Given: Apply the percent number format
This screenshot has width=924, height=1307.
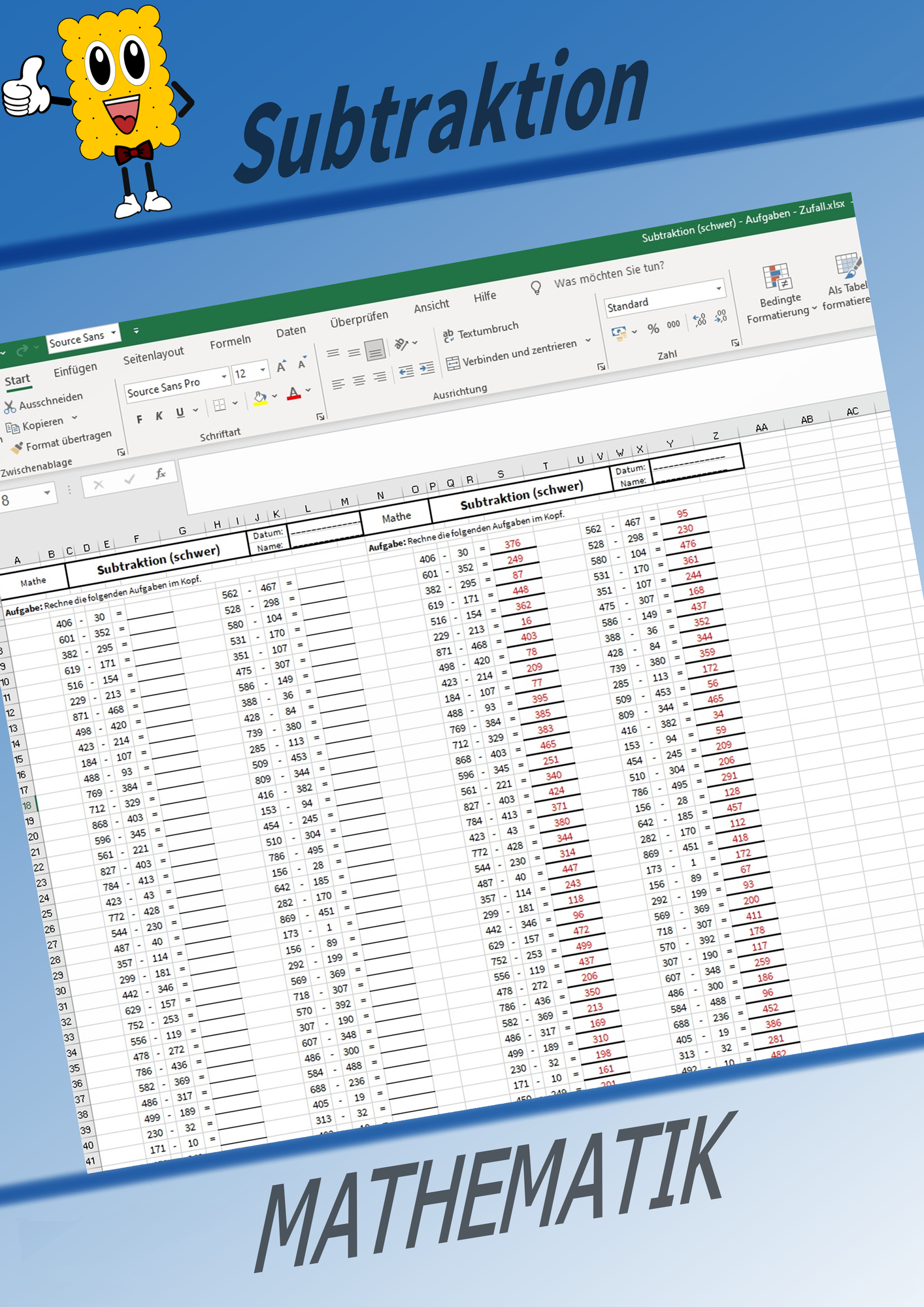Looking at the screenshot, I should 653,328.
